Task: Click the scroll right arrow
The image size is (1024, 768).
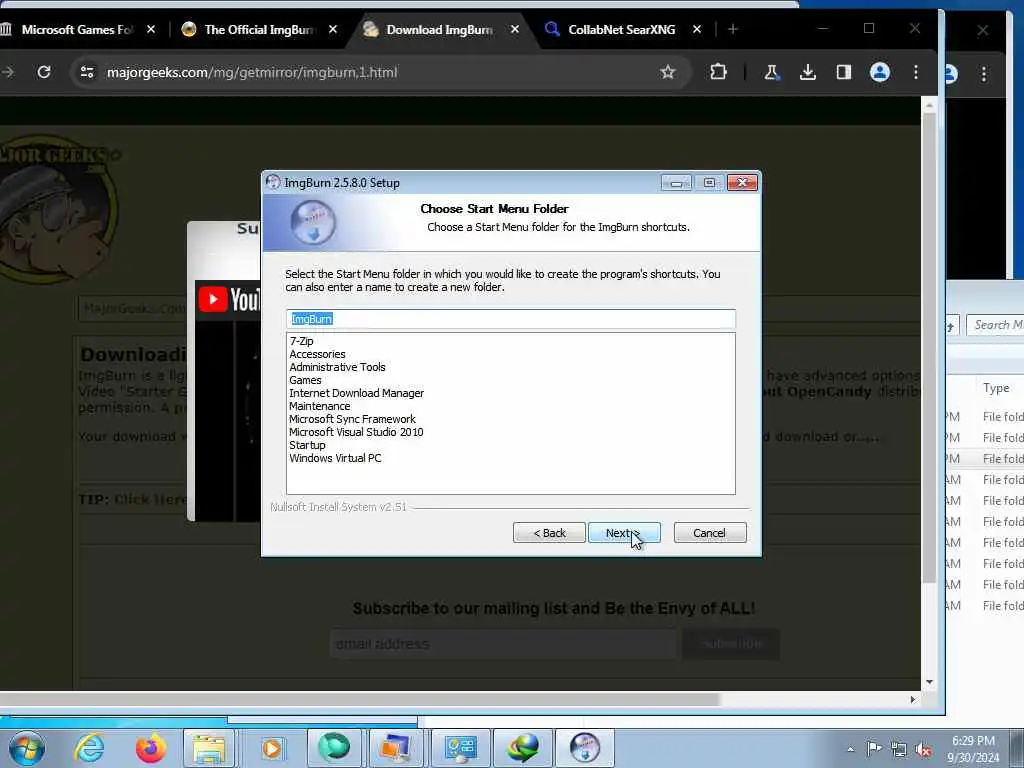Action: [912, 699]
